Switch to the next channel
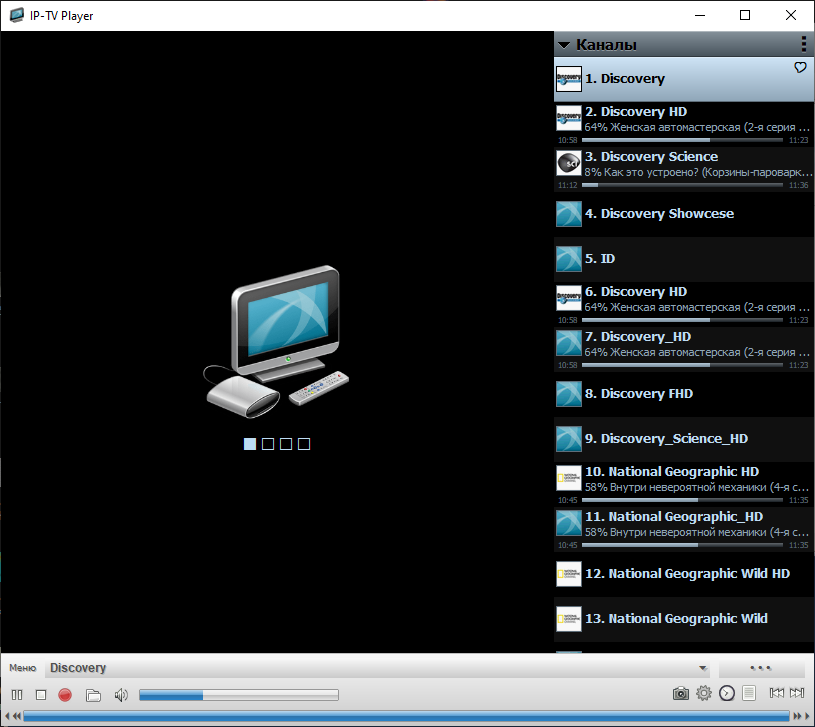The width and height of the screenshot is (815, 727). [797, 693]
